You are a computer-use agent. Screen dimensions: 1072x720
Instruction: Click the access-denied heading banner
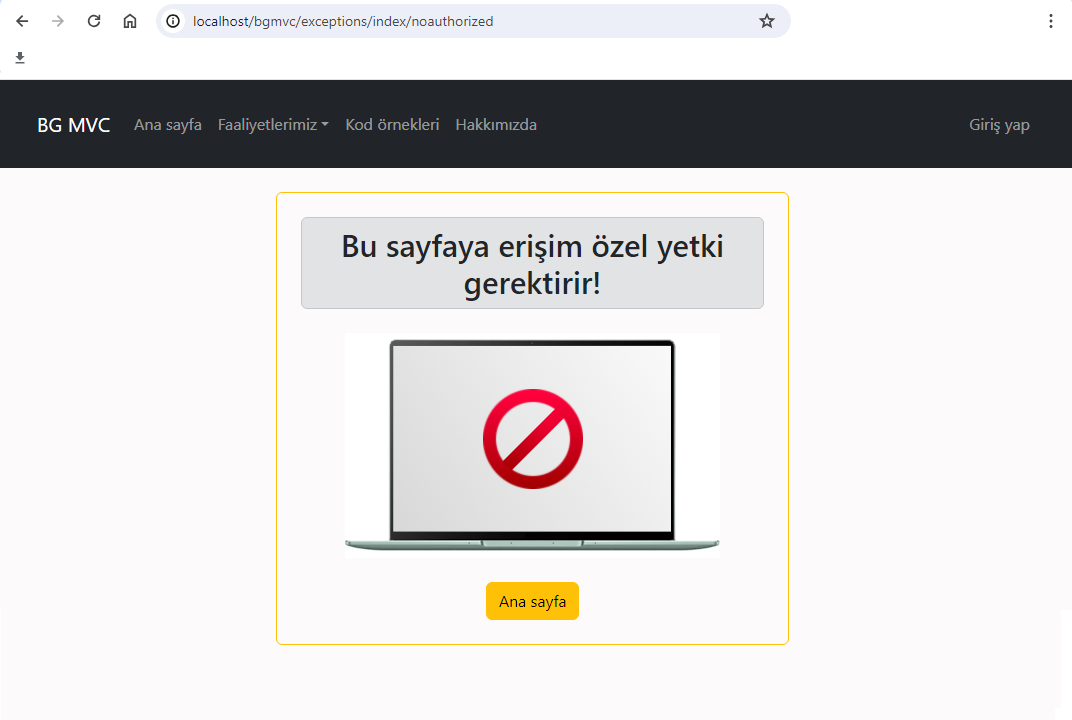pos(532,263)
